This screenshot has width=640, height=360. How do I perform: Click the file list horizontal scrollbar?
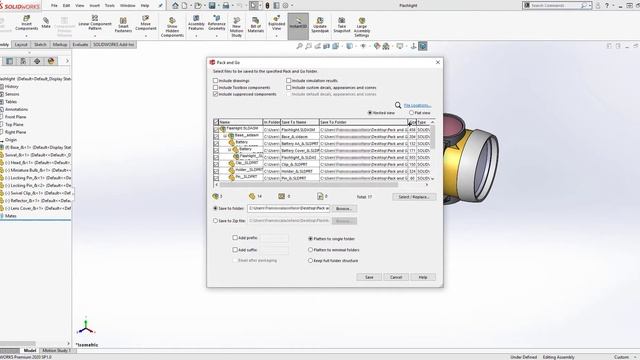(308, 185)
